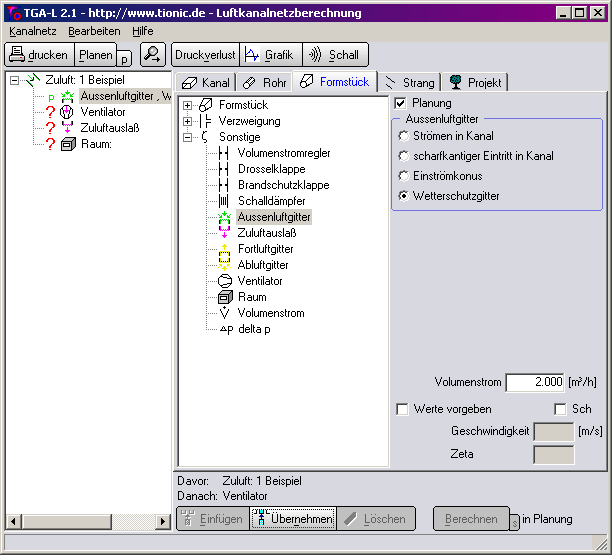Select the Einströmkonus radio option
Viewport: 612px width, 555px height.
click(403, 176)
